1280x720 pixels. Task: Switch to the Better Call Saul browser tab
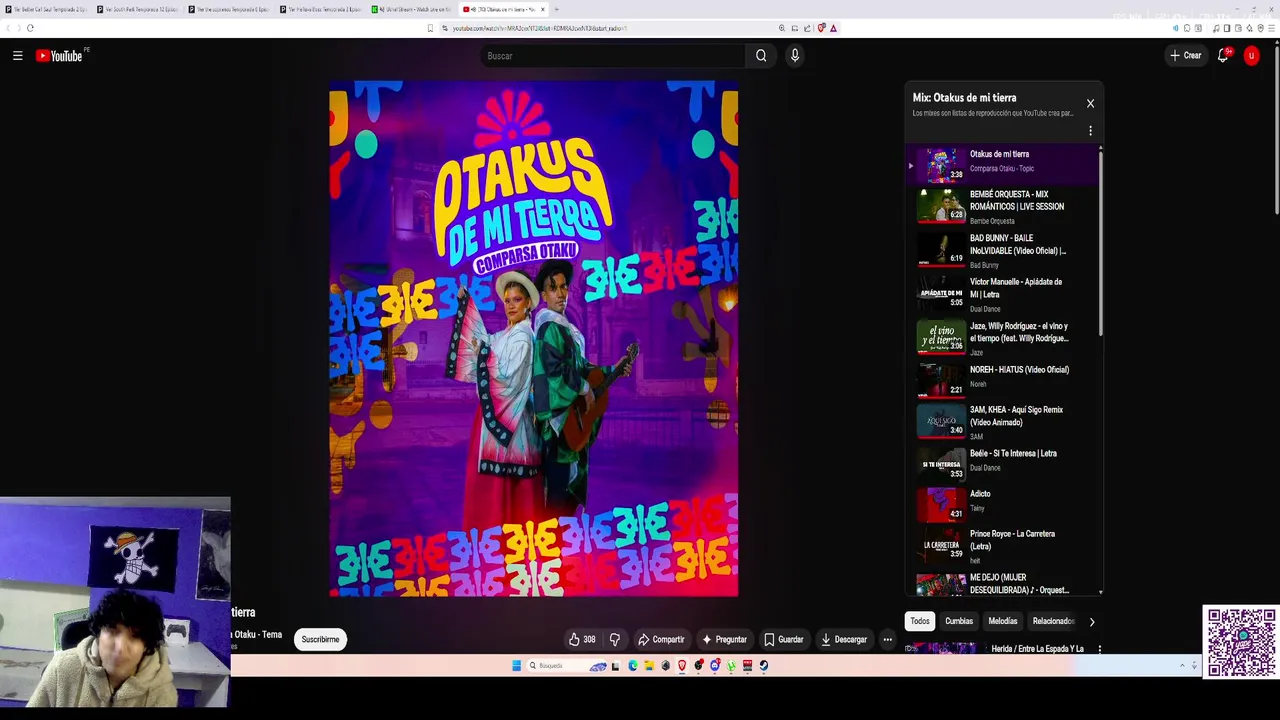(44, 9)
